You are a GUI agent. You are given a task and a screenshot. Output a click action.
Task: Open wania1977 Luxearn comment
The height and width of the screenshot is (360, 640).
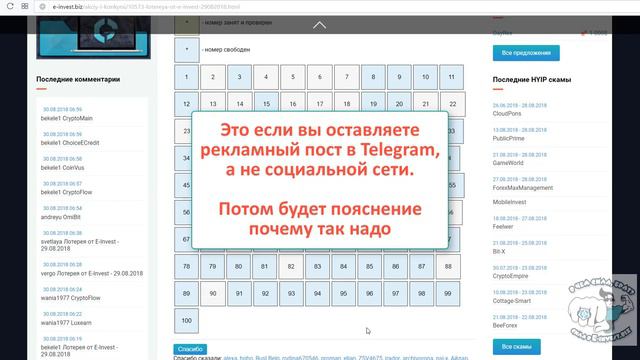click(x=66, y=323)
